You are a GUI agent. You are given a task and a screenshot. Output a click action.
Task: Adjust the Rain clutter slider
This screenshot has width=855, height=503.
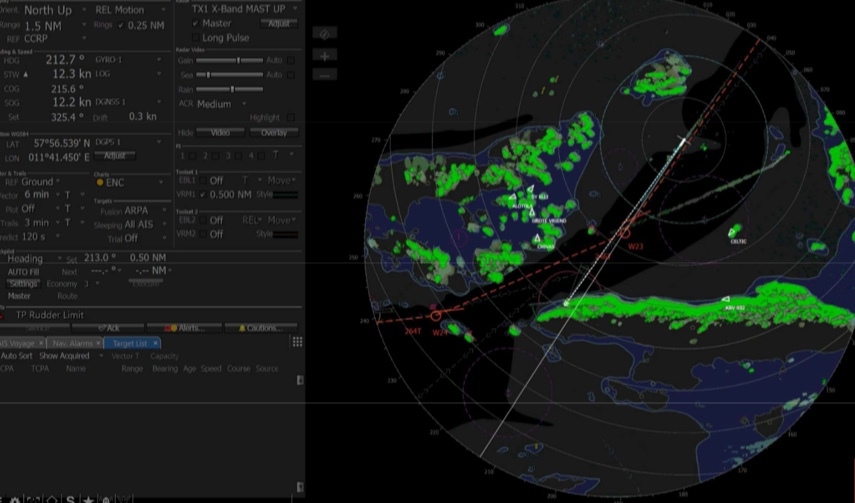click(230, 89)
